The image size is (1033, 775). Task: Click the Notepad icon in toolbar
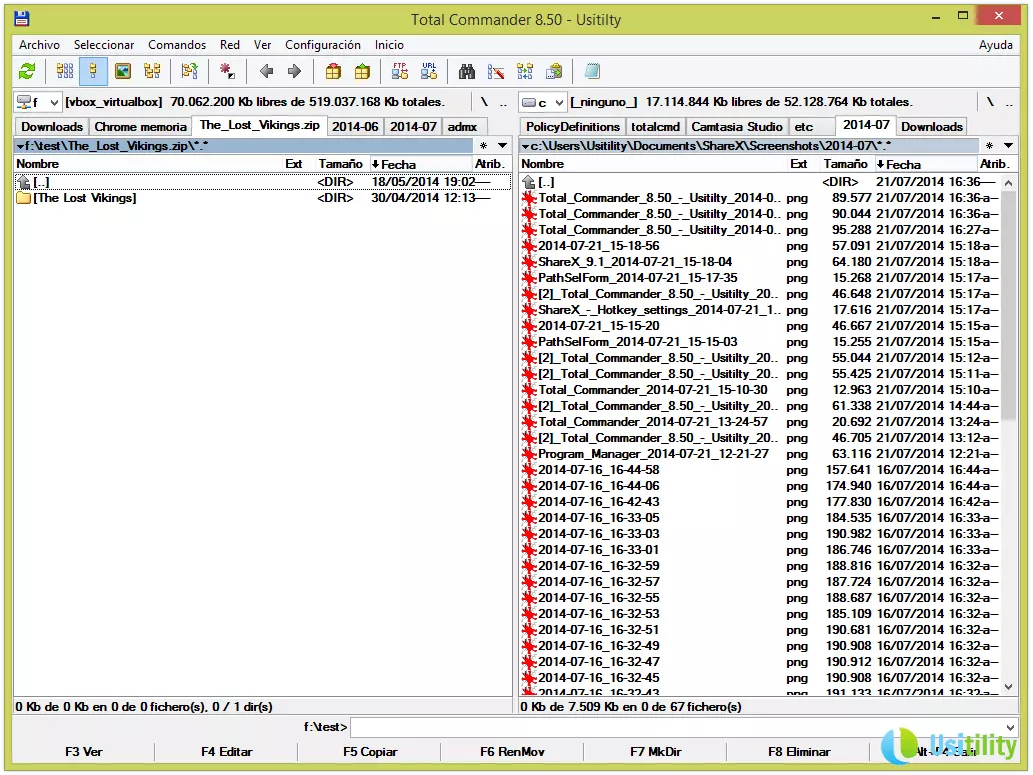[x=592, y=71]
